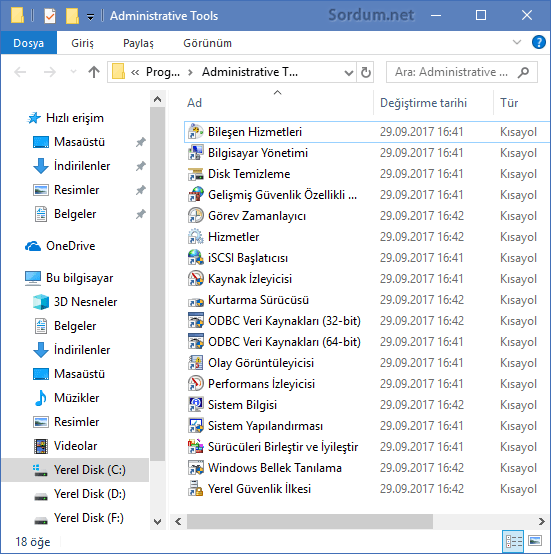Select Hizmetler gear icon
The width and height of the screenshot is (551, 554).
[x=195, y=237]
